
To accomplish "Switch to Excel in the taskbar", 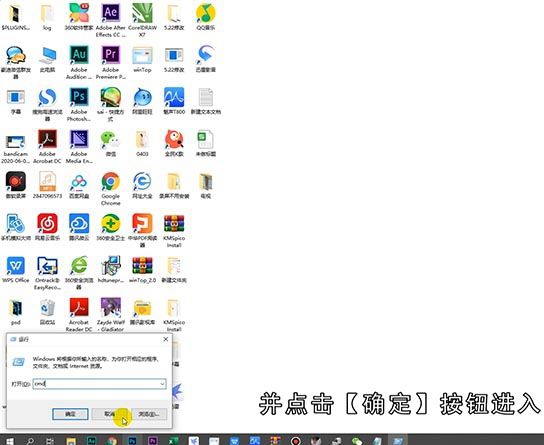I will pos(173,440).
